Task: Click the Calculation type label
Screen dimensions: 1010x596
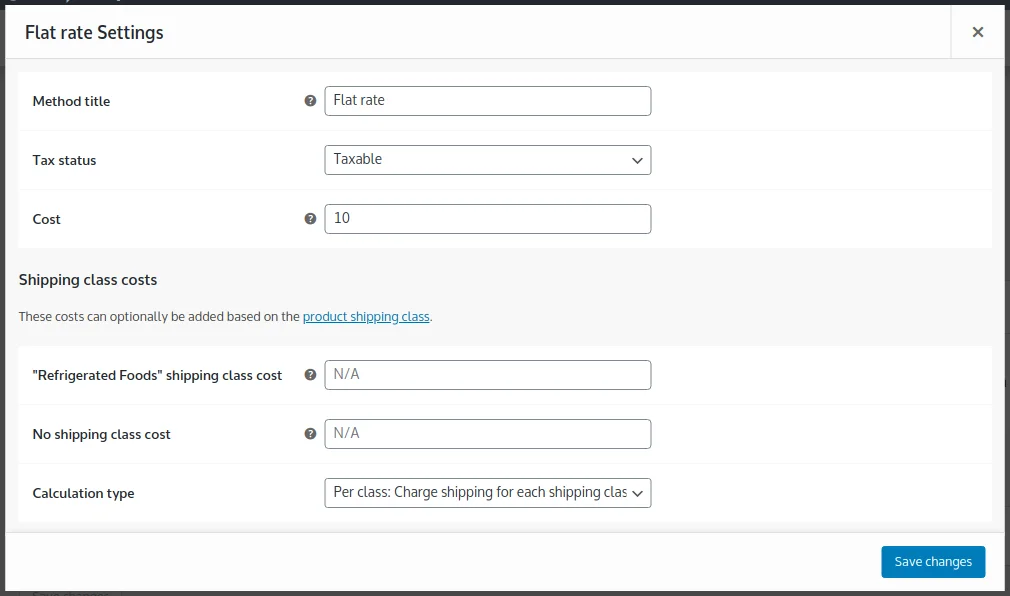Action: [x=83, y=492]
